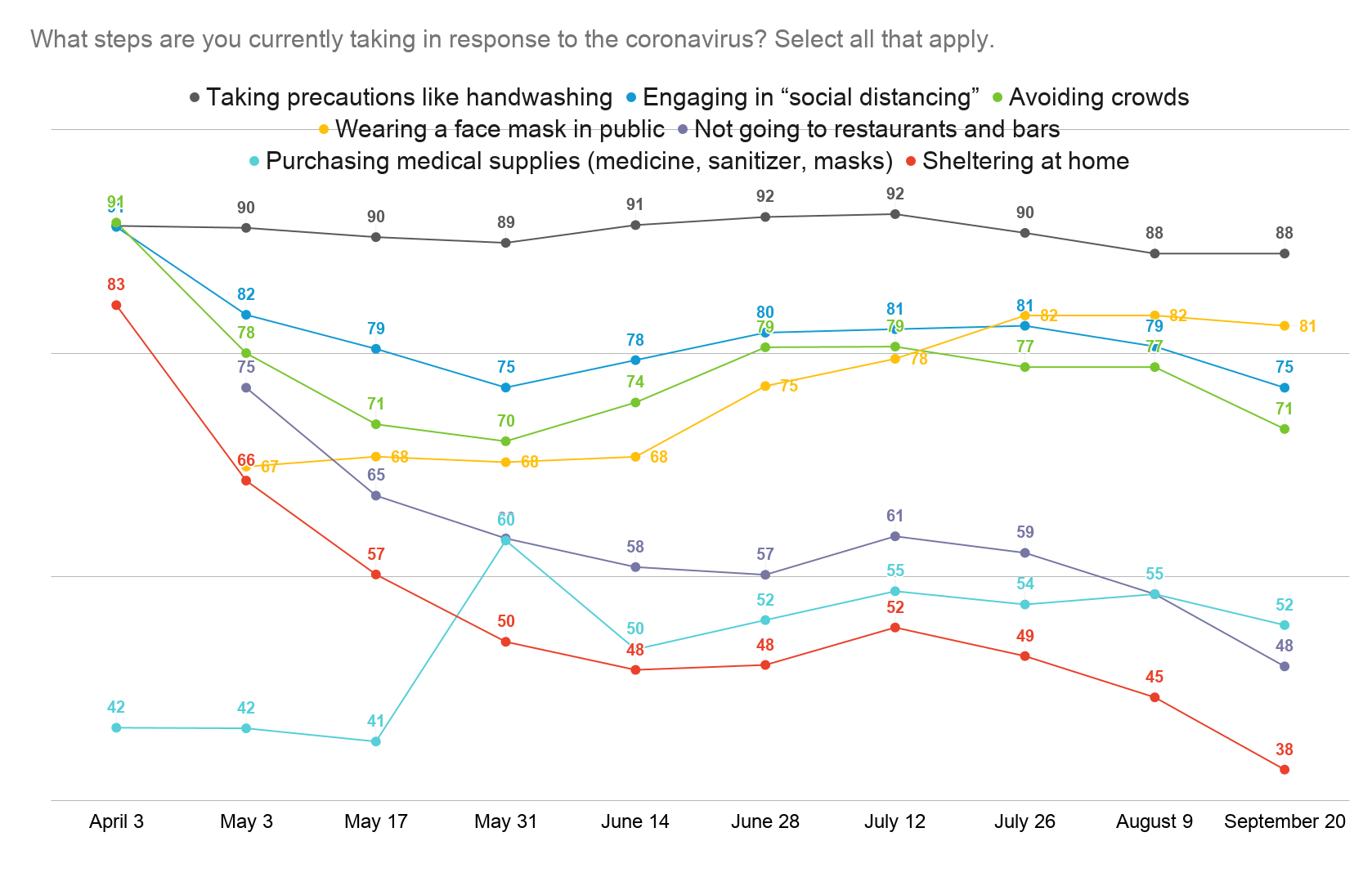Select the May 17 medical supplies point (41)
This screenshot has height=886, width=1372.
coord(376,742)
